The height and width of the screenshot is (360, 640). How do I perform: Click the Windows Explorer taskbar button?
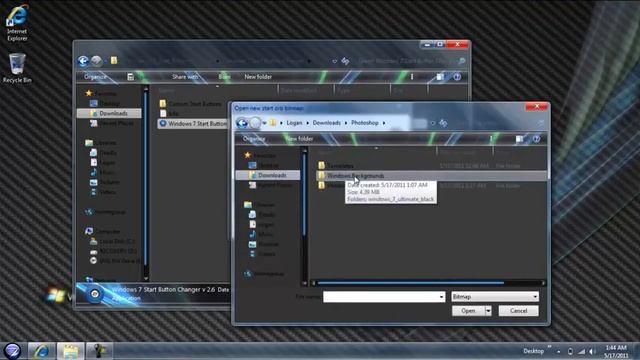click(71, 351)
